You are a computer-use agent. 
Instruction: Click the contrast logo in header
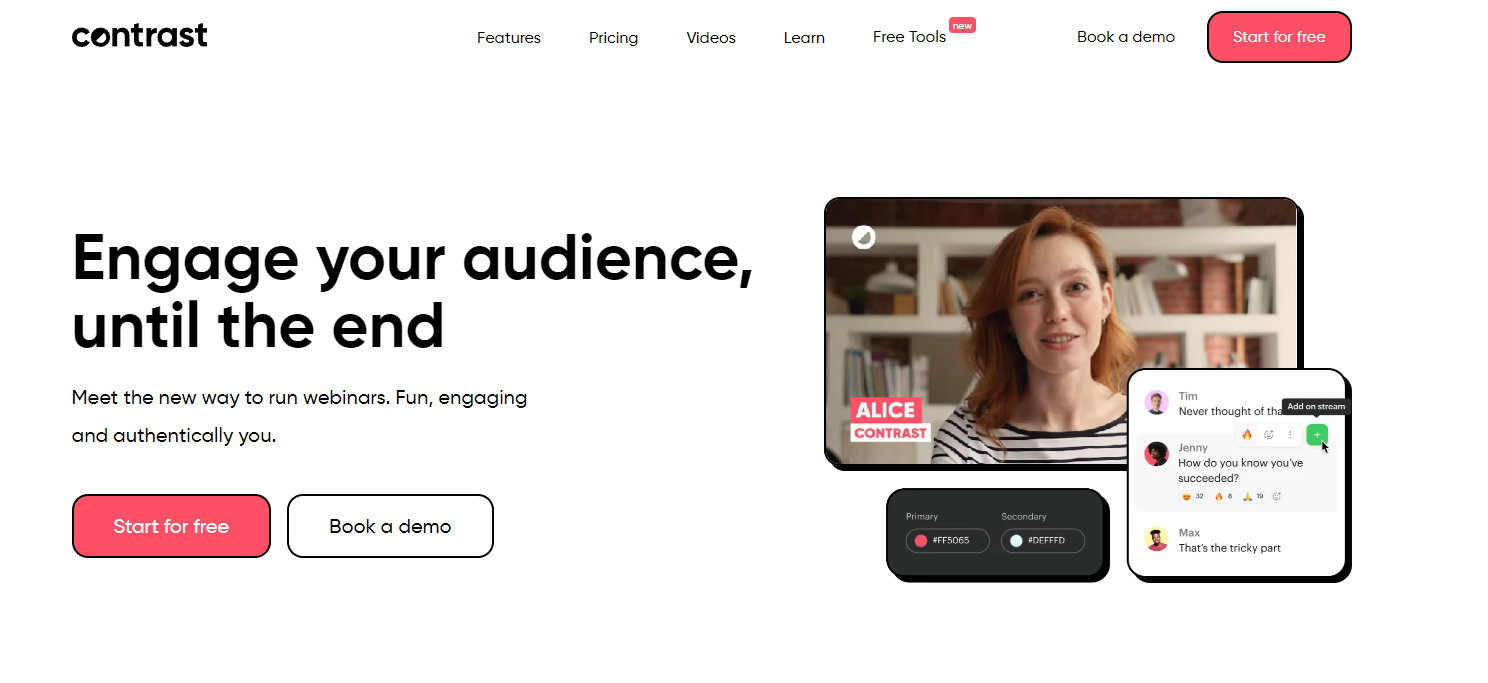[x=140, y=36]
